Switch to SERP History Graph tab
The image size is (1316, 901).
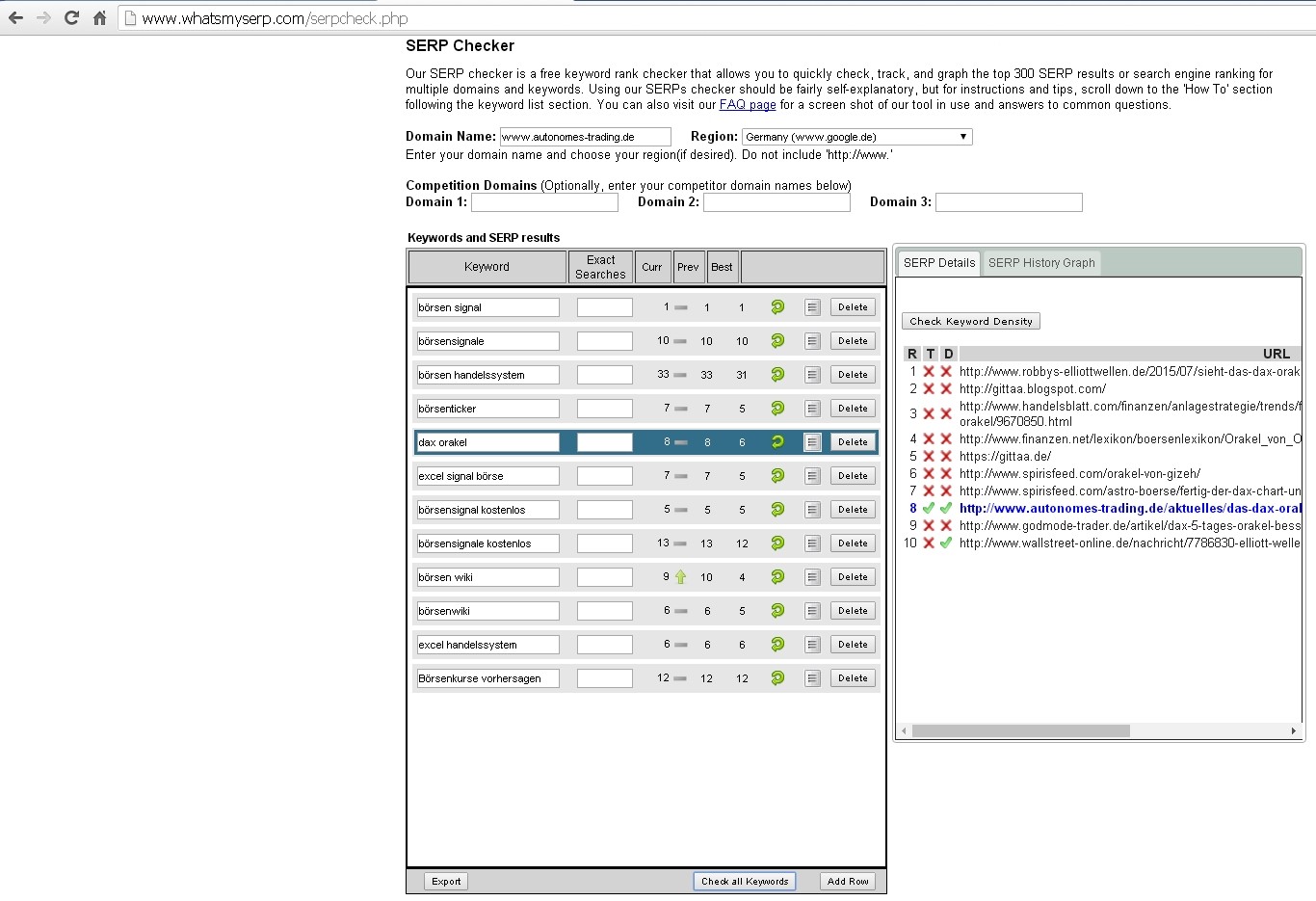1041,263
